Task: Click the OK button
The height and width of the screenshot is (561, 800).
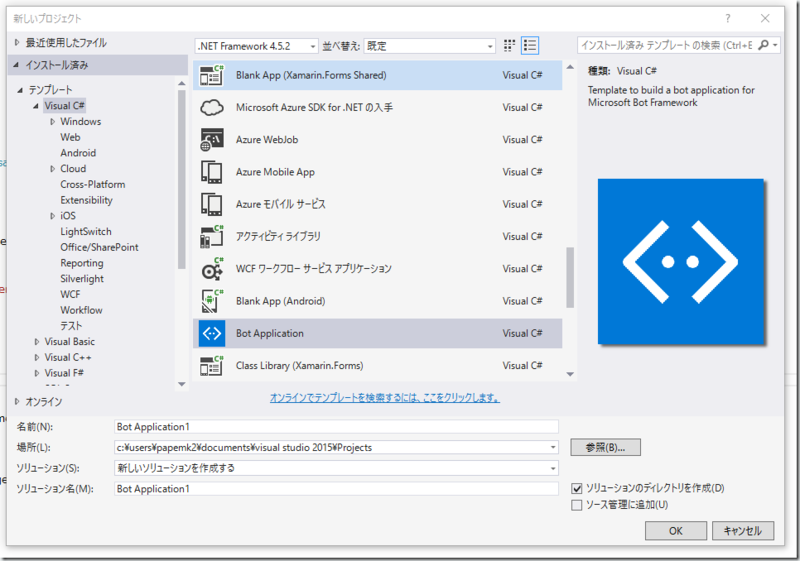Action: 676,531
